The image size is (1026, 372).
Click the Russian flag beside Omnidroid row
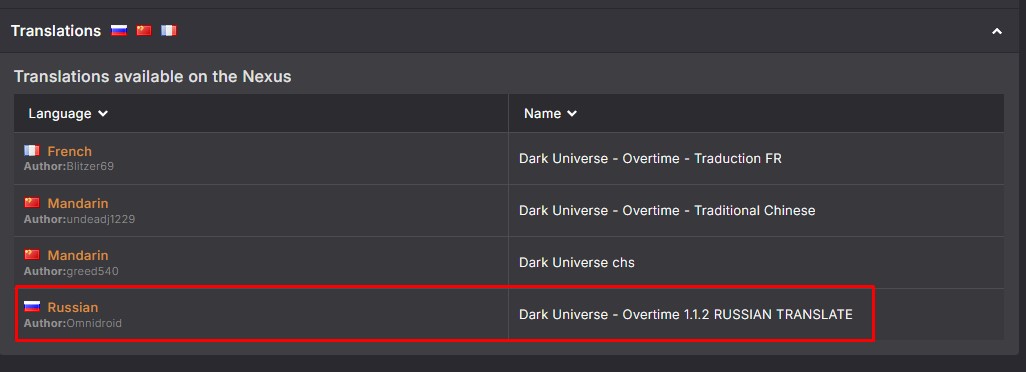click(32, 306)
